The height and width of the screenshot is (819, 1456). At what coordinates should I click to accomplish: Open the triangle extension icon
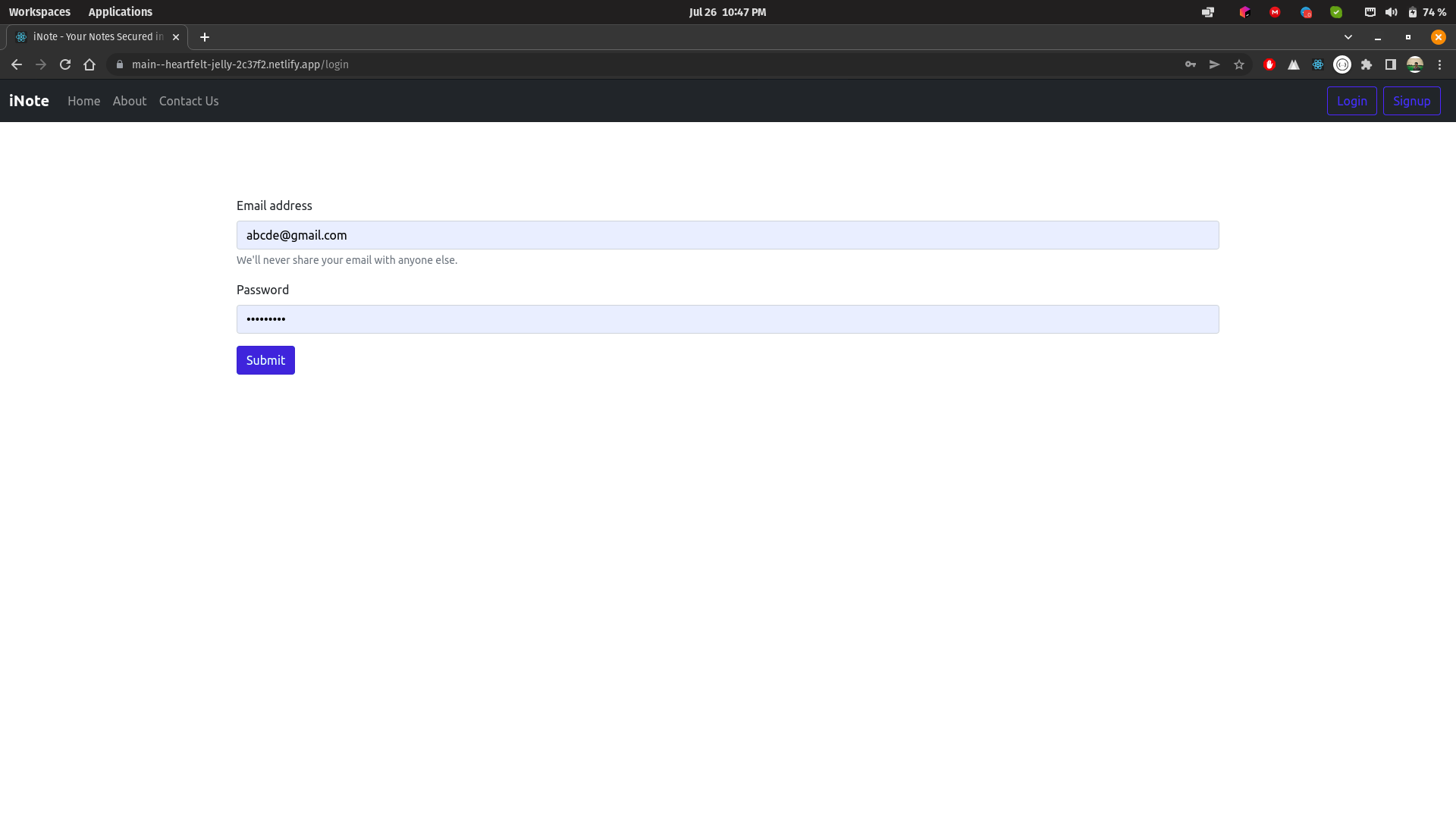[x=1294, y=64]
